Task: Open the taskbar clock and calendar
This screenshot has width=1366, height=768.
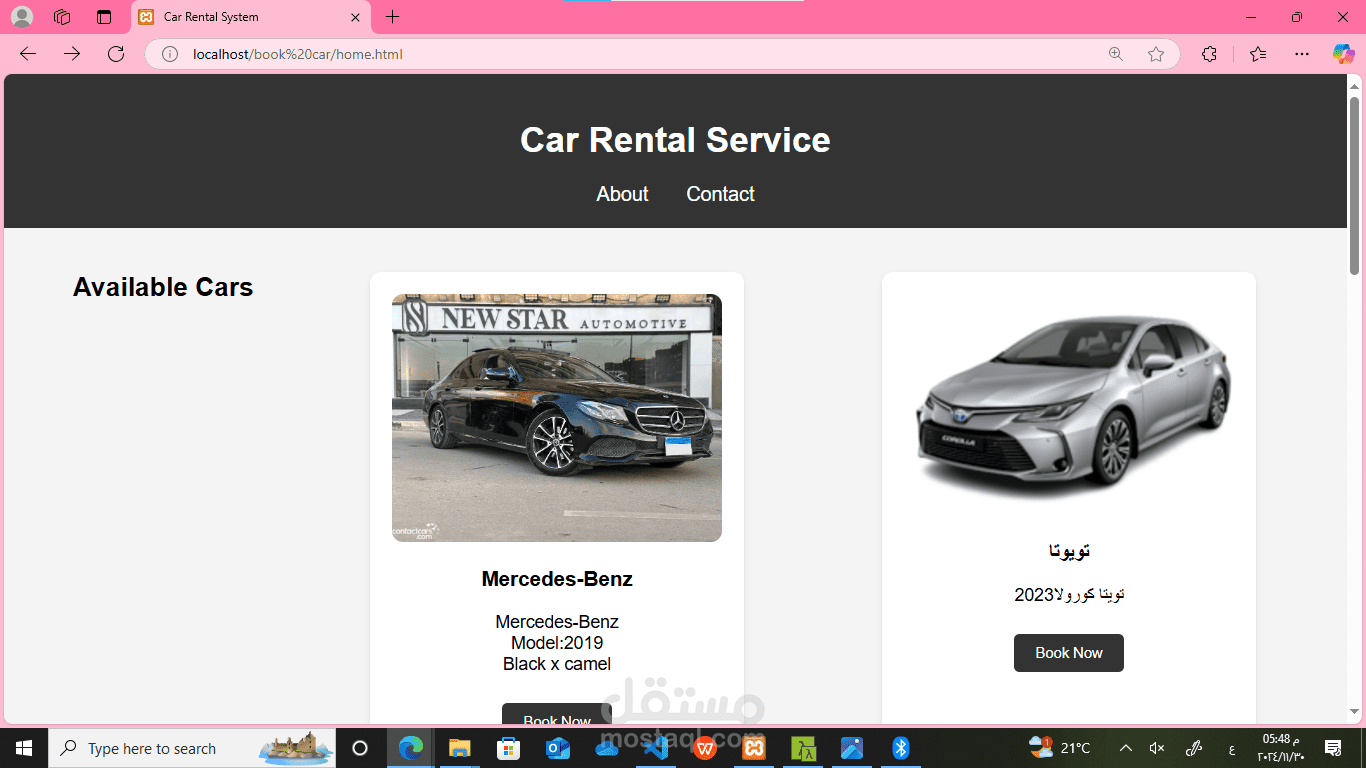Action: coord(1281,748)
